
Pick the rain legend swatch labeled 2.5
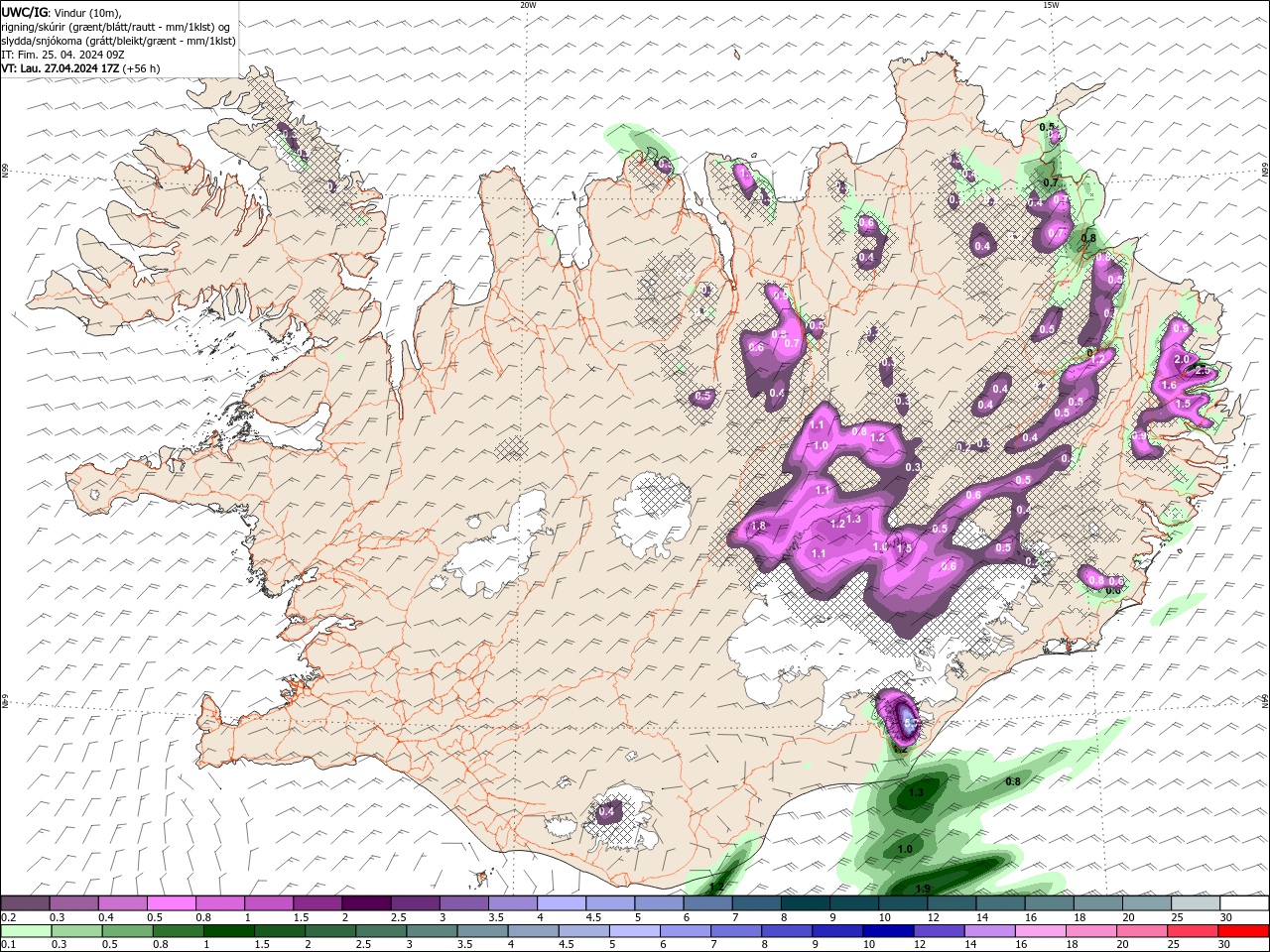tap(381, 931)
